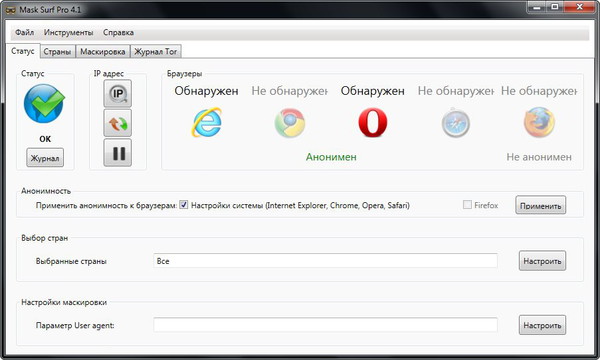This screenshot has height=360, width=600.
Task: Click the Internet Explorer browser icon
Action: 207,122
